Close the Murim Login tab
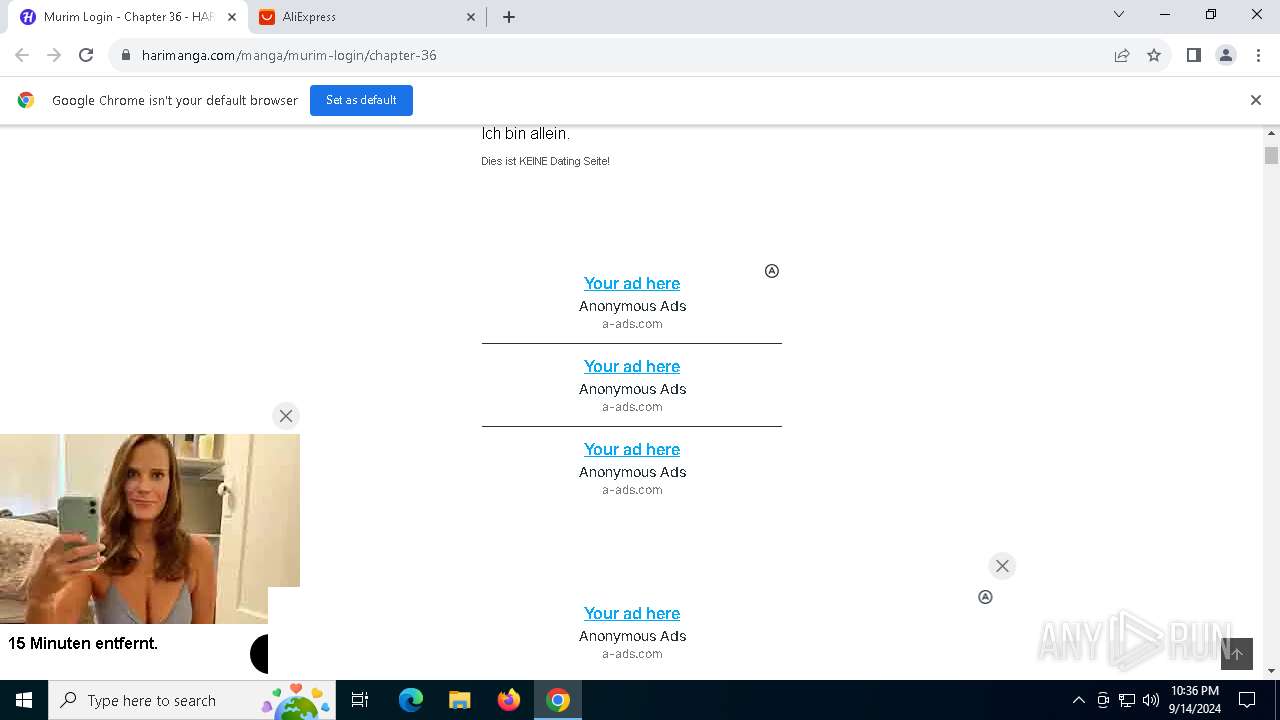The image size is (1280, 720). pos(231,17)
